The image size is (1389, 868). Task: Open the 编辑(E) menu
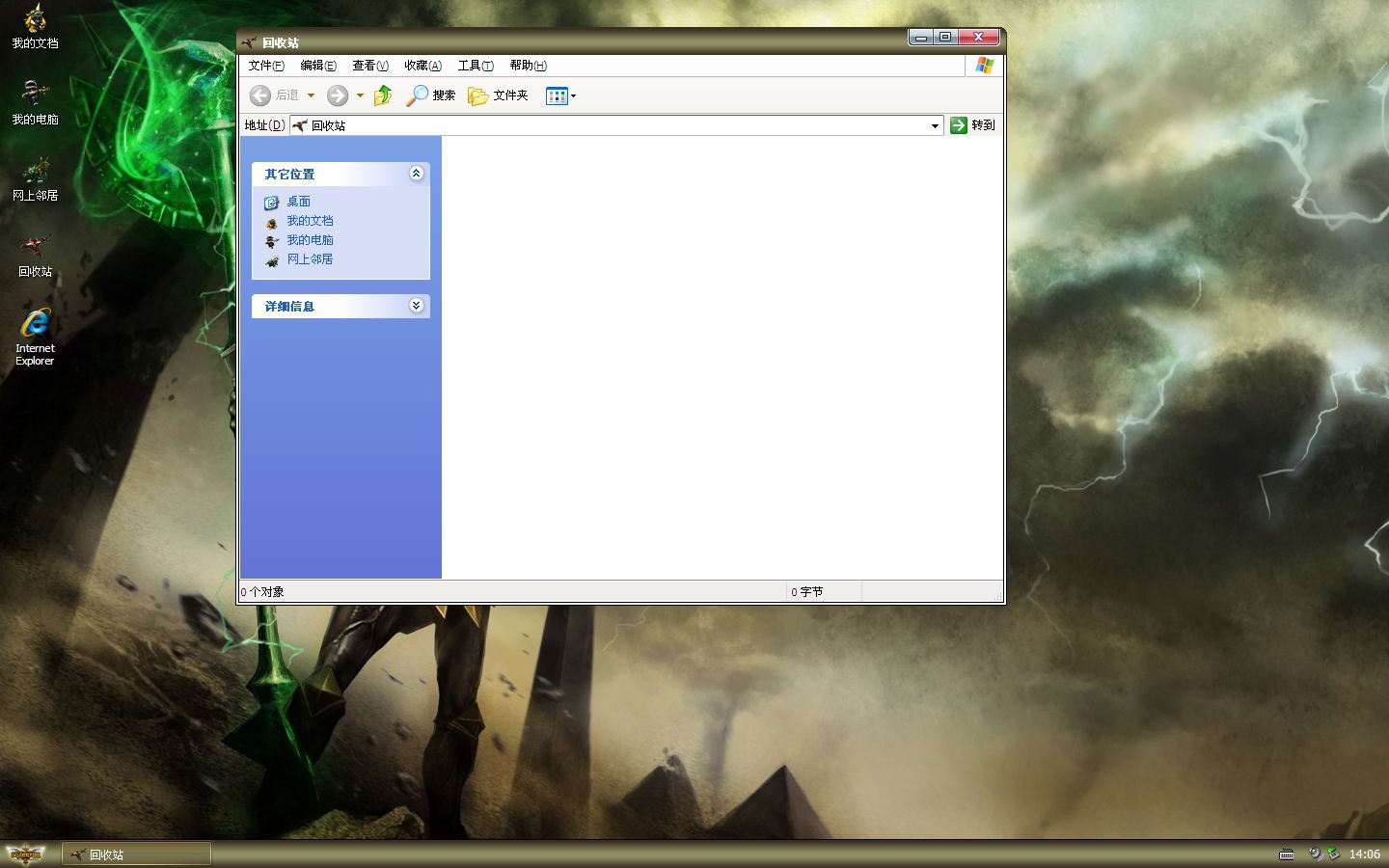coord(318,66)
